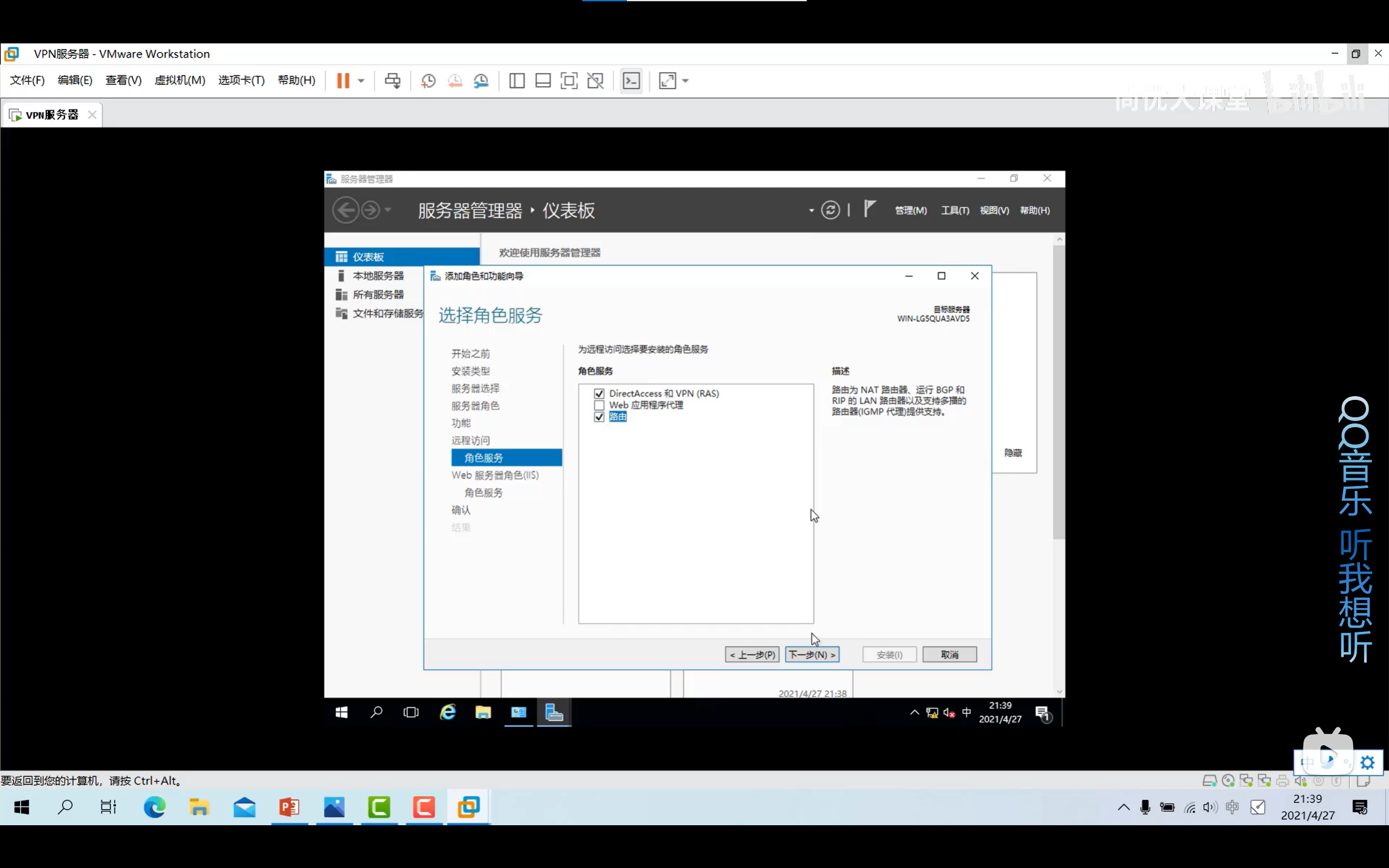Enter full screen mode icon
The image size is (1389, 868).
[x=569, y=81]
